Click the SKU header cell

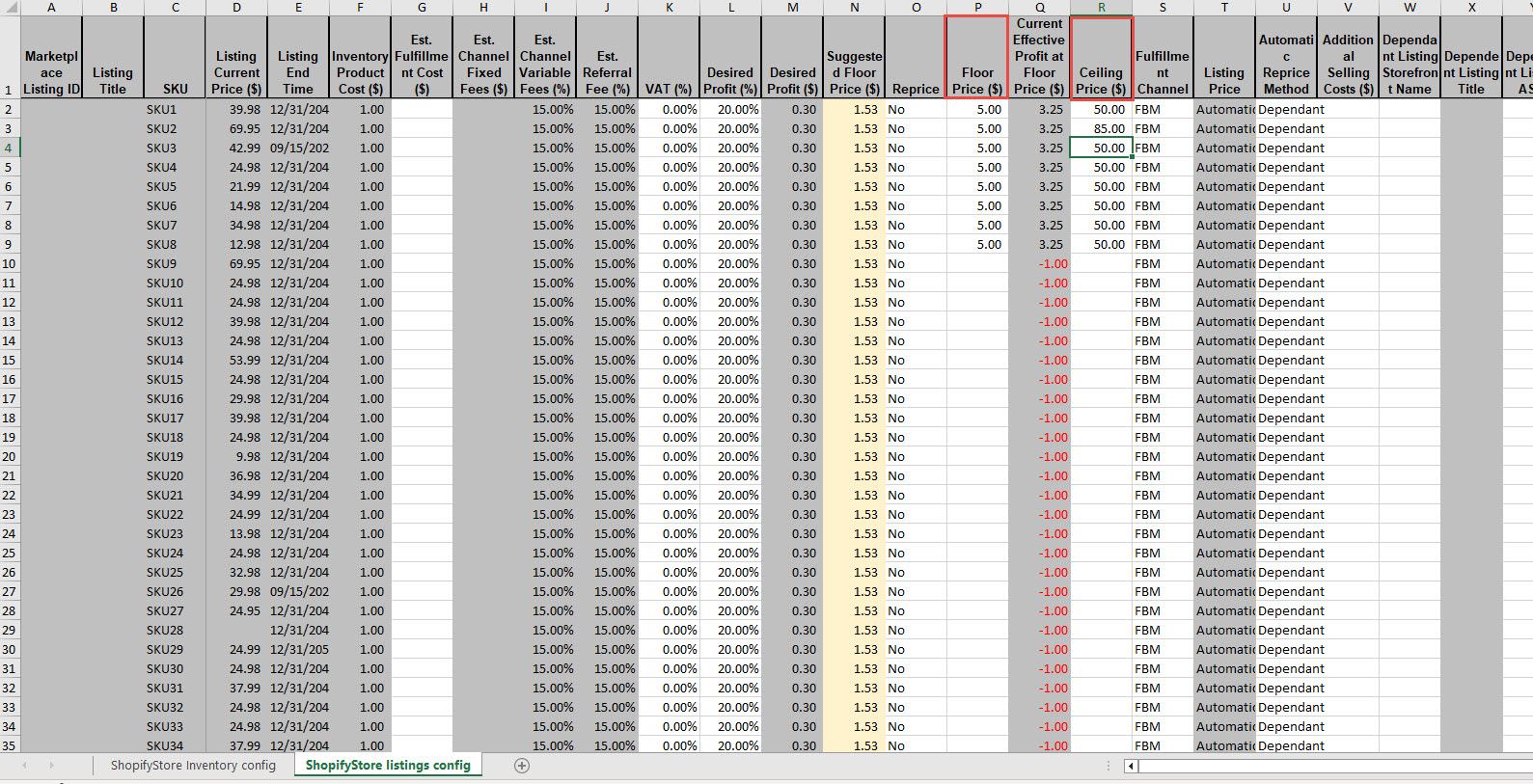(175, 57)
